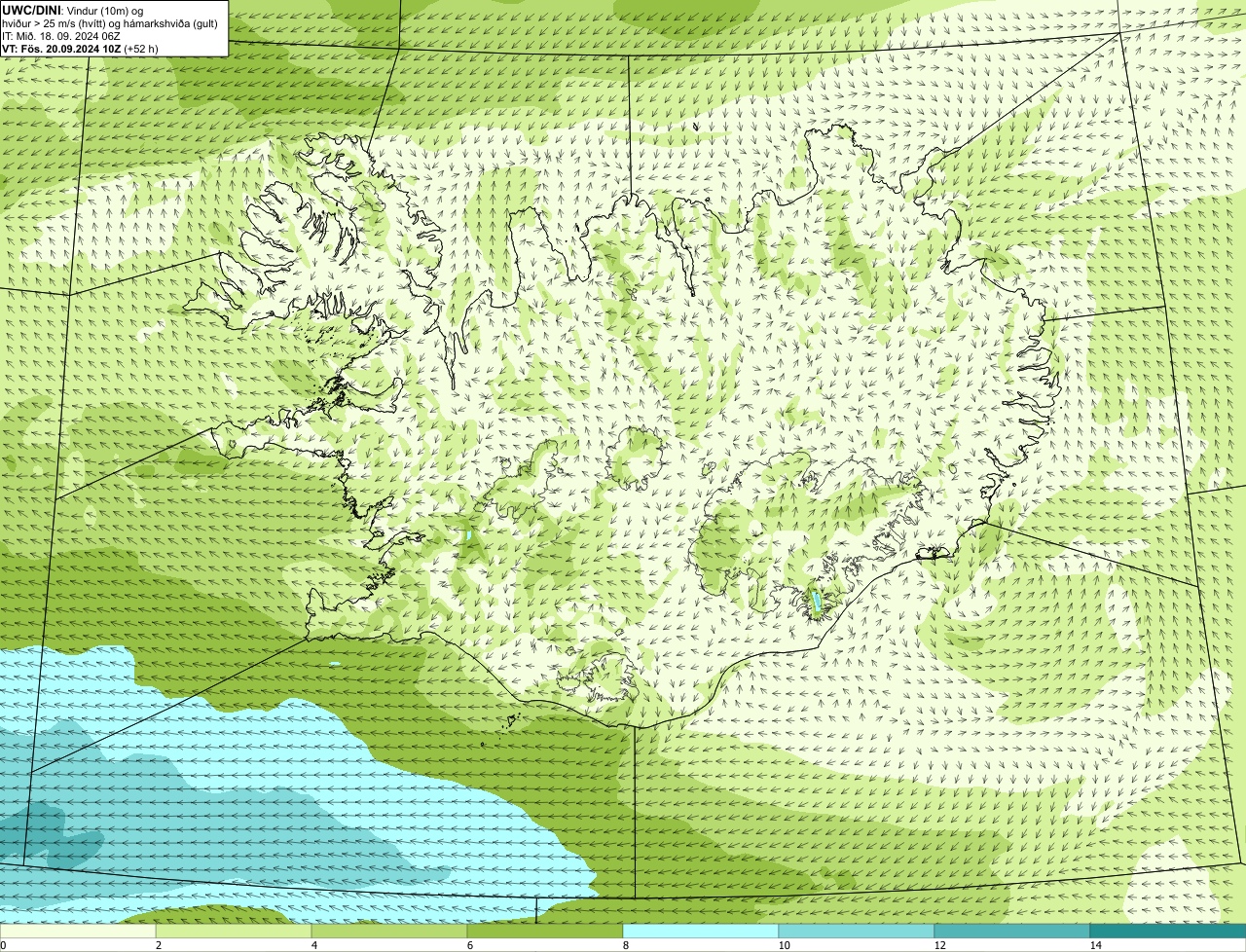Click the valid time 'VT: Fös. 20.09.2024 10Z'

tap(61, 49)
